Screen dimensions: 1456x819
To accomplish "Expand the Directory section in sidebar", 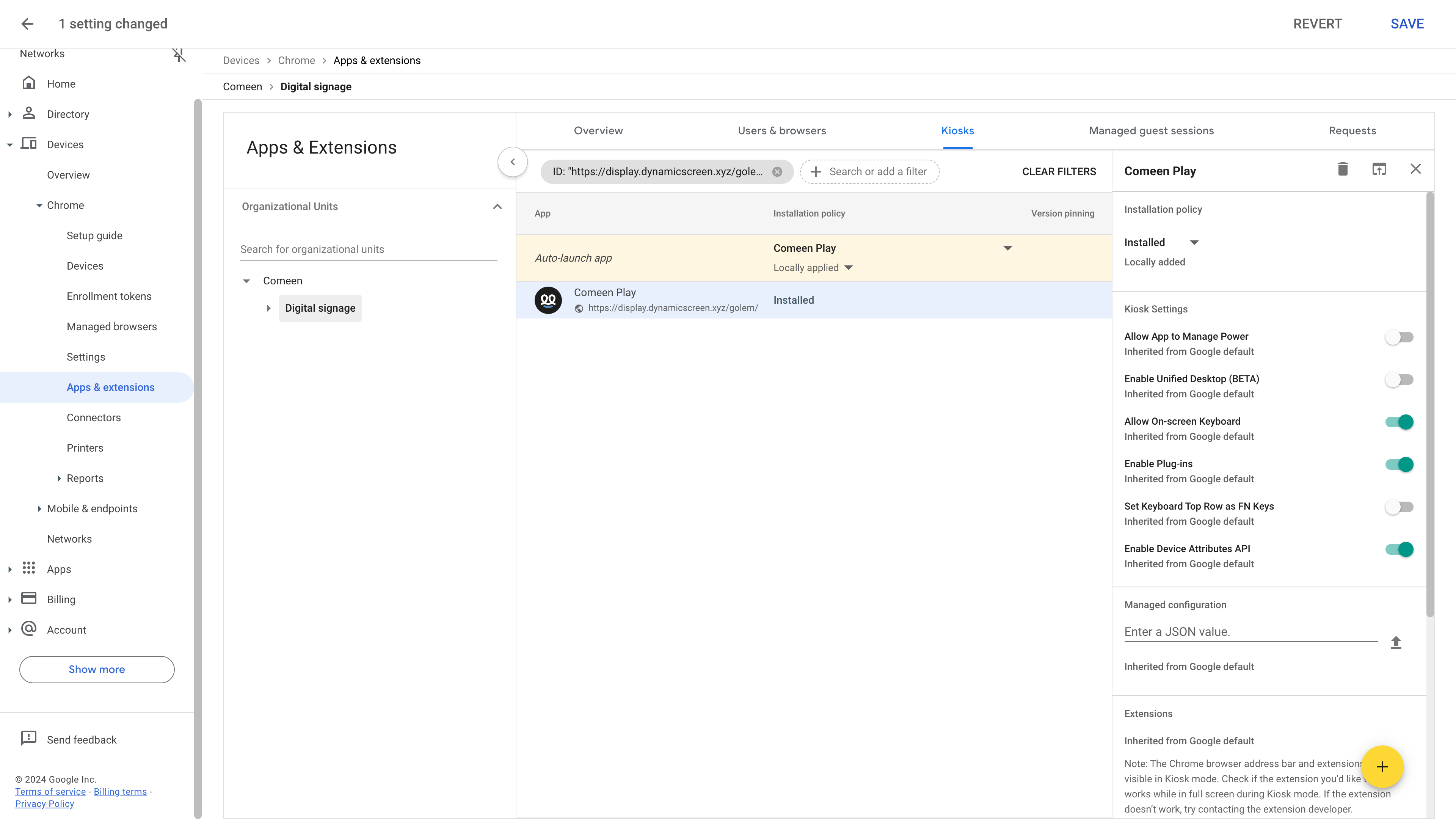I will (9, 114).
